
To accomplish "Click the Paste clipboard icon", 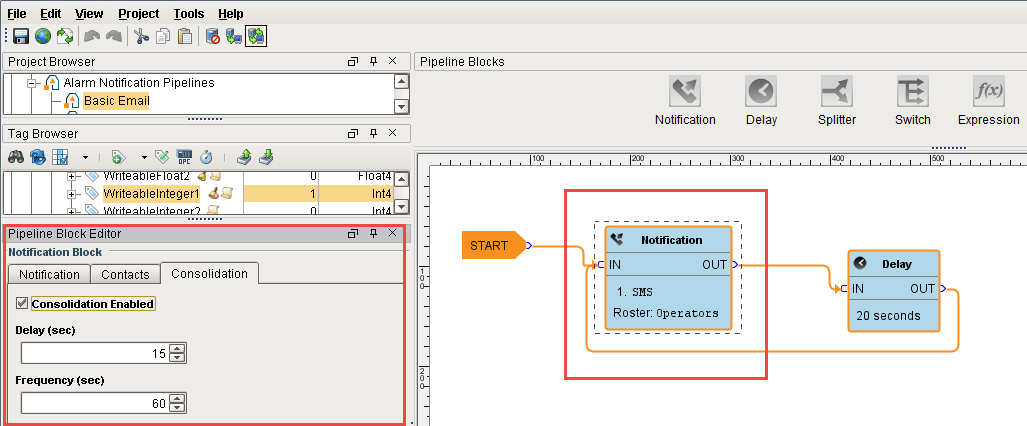I will coord(184,37).
